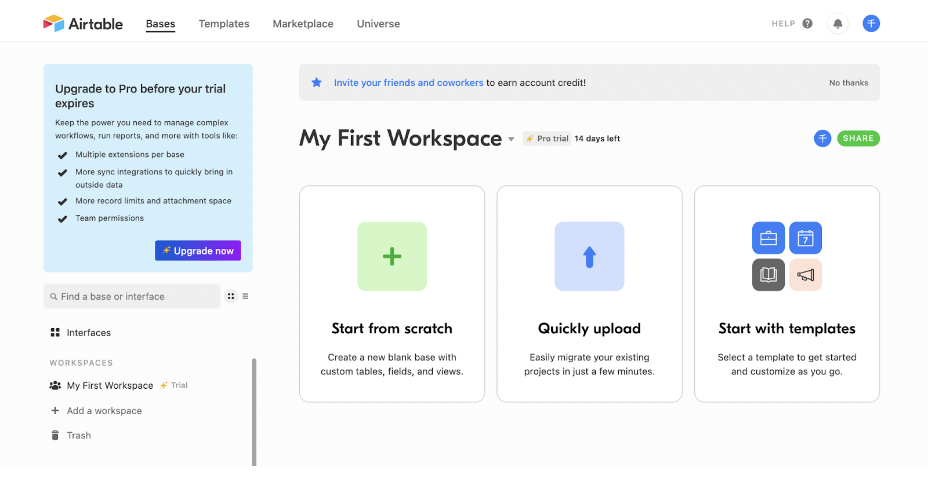Click the WORKSPACES section heading
The height and width of the screenshot is (484, 930).
click(81, 363)
